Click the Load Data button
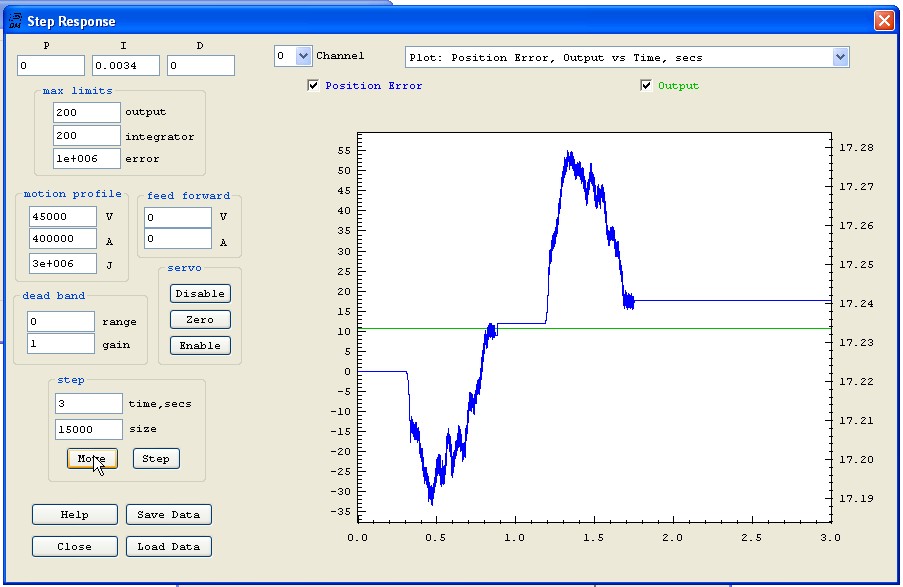Viewport: 903px width, 587px height. tap(168, 547)
